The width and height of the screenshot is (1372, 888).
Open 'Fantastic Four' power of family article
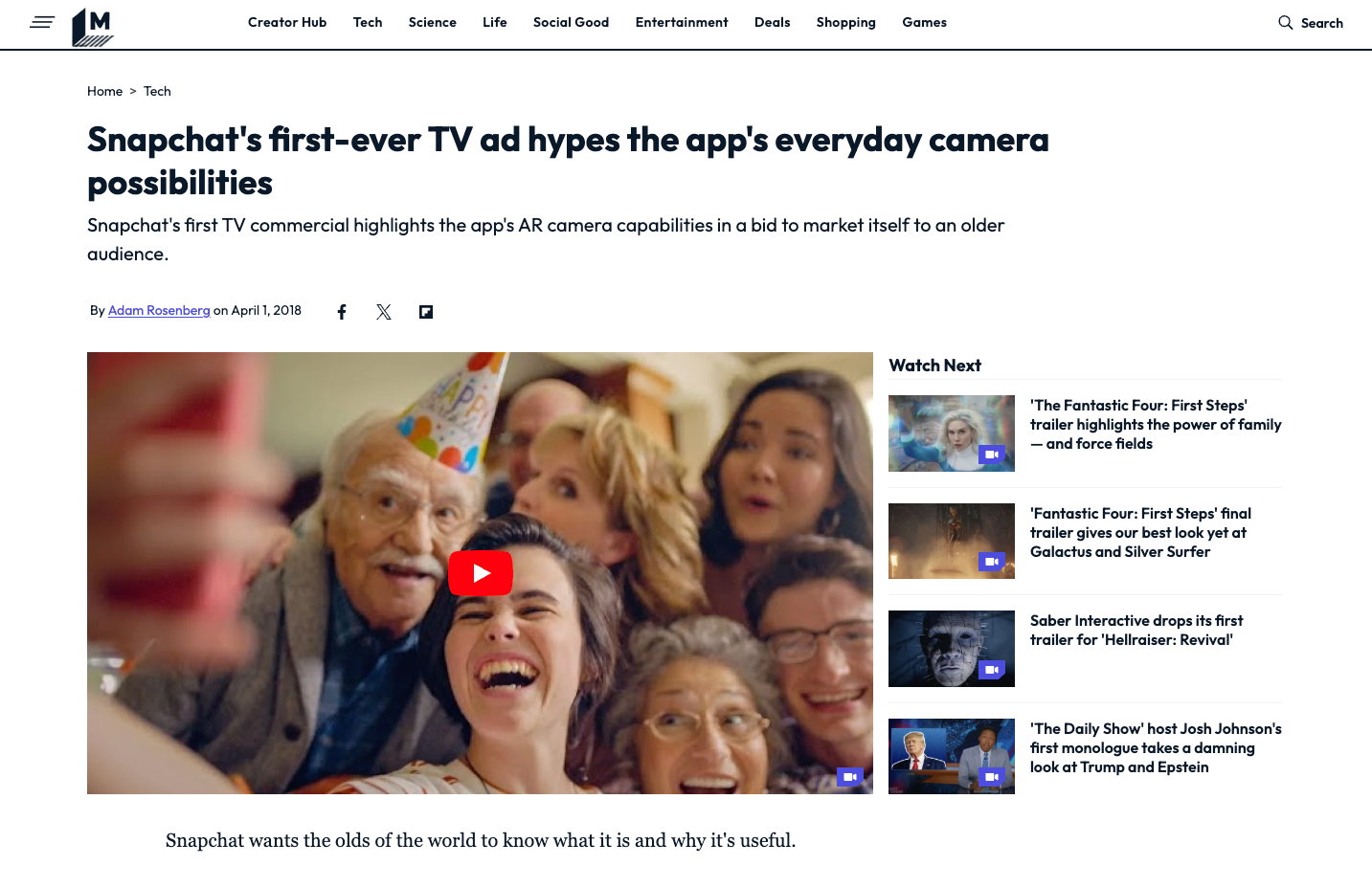pos(1156,425)
